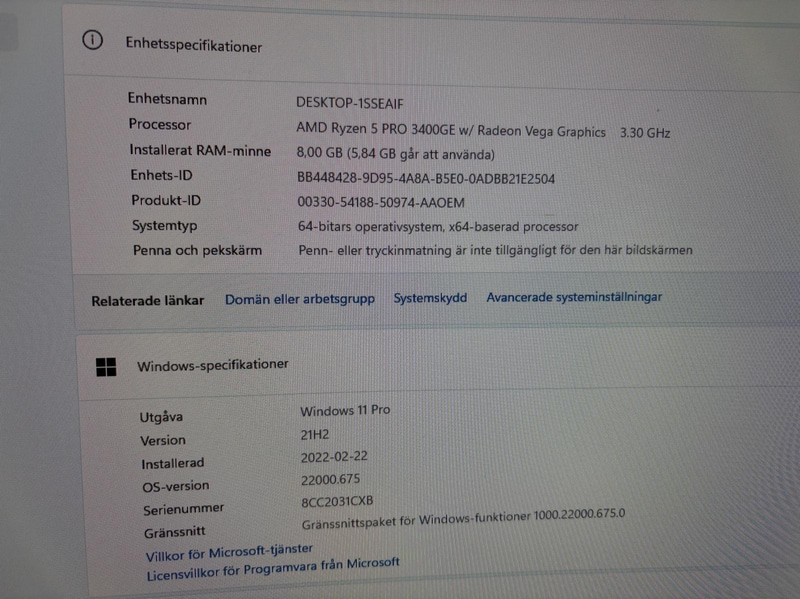Click the Windows logo beside Windows-specifikationer
Screen dimensions: 800x599
[106, 366]
